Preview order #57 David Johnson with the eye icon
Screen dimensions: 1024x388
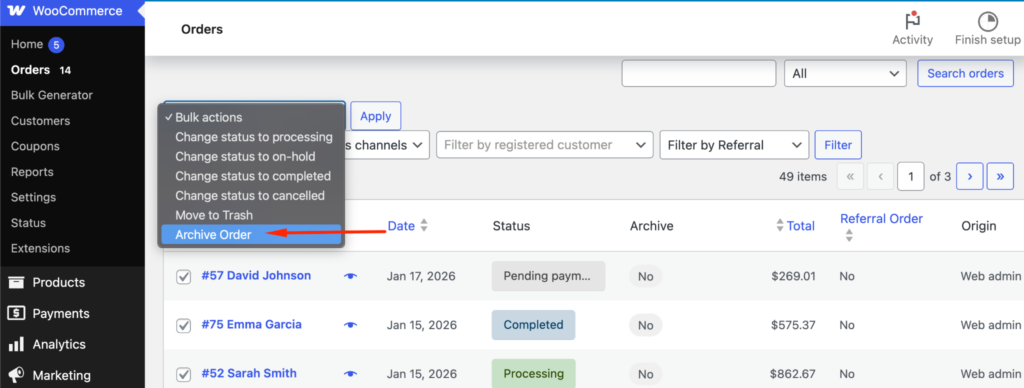tap(351, 276)
